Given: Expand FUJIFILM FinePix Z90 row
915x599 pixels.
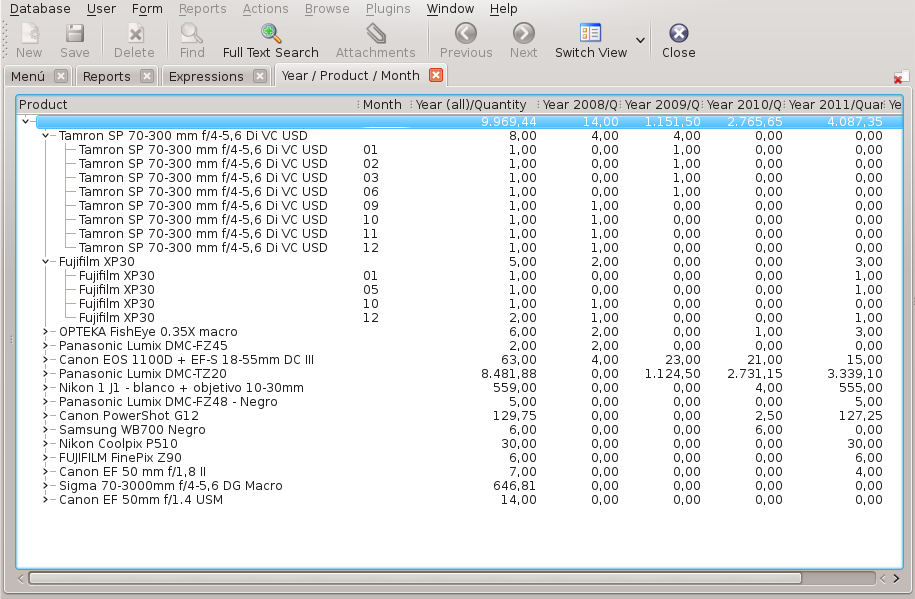Looking at the screenshot, I should tap(45, 458).
